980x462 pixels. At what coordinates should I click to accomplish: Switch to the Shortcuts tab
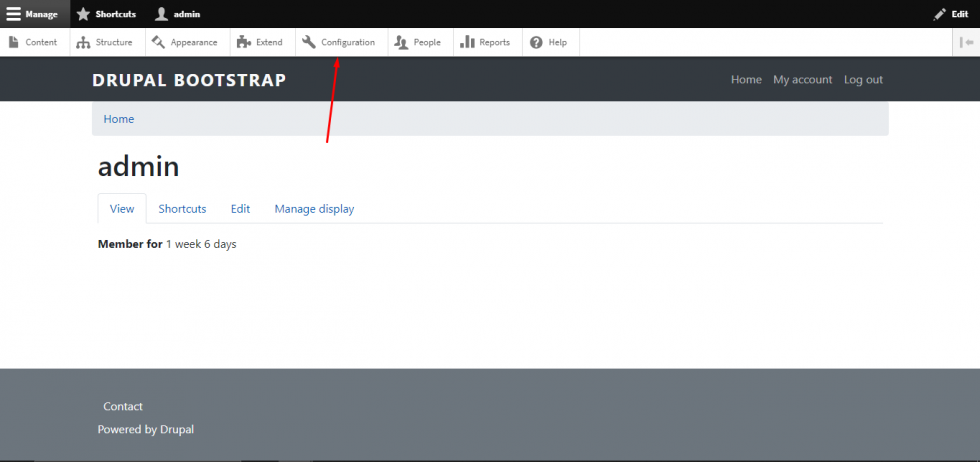pos(182,209)
